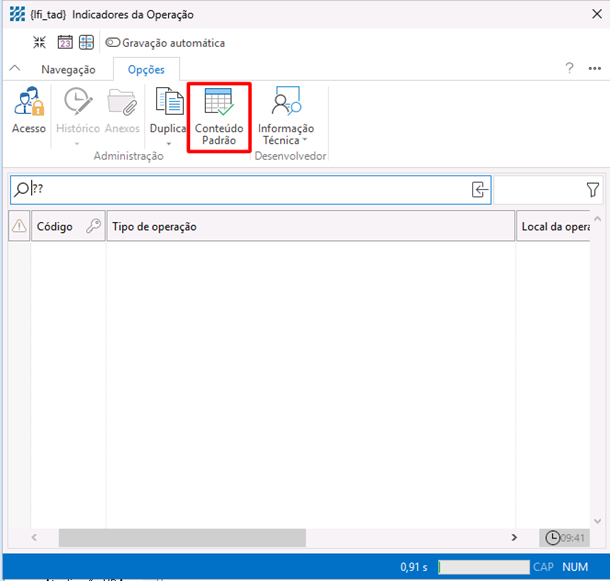Screen dimensions: 610x581
Task: Click inside the search input field
Action: point(250,189)
